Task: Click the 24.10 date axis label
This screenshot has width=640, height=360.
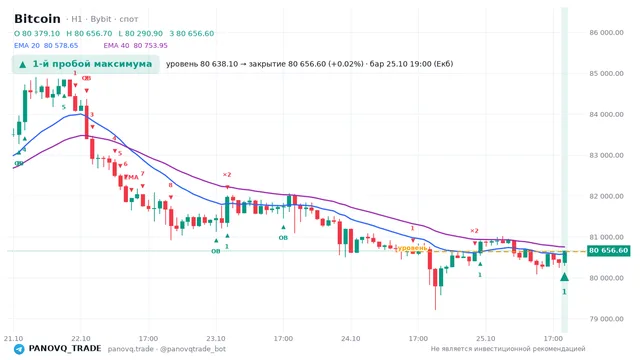Action: (351, 339)
